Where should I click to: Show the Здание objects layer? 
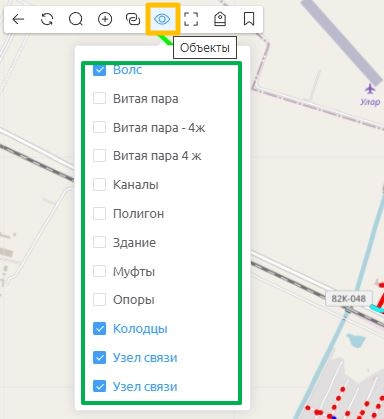99,242
